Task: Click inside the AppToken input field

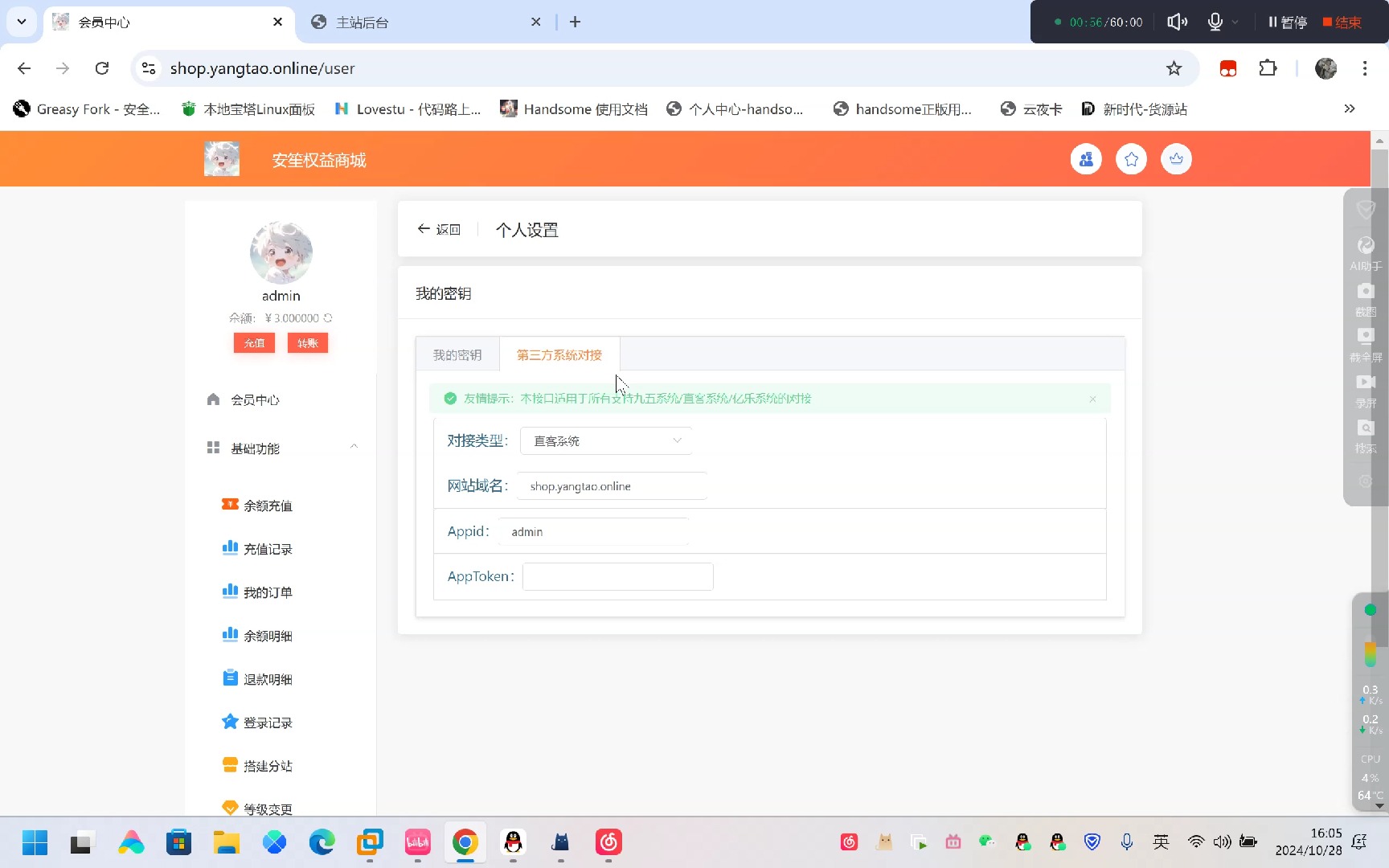Action: [x=617, y=576]
